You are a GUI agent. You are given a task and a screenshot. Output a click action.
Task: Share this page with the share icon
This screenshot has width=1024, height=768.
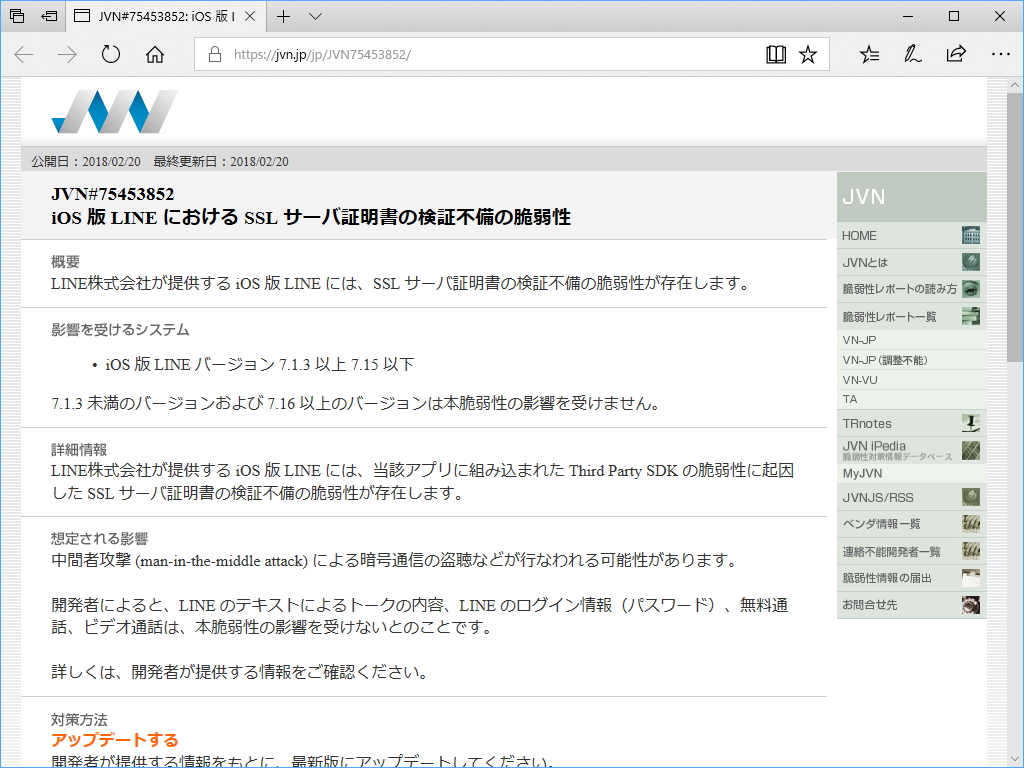[x=956, y=55]
